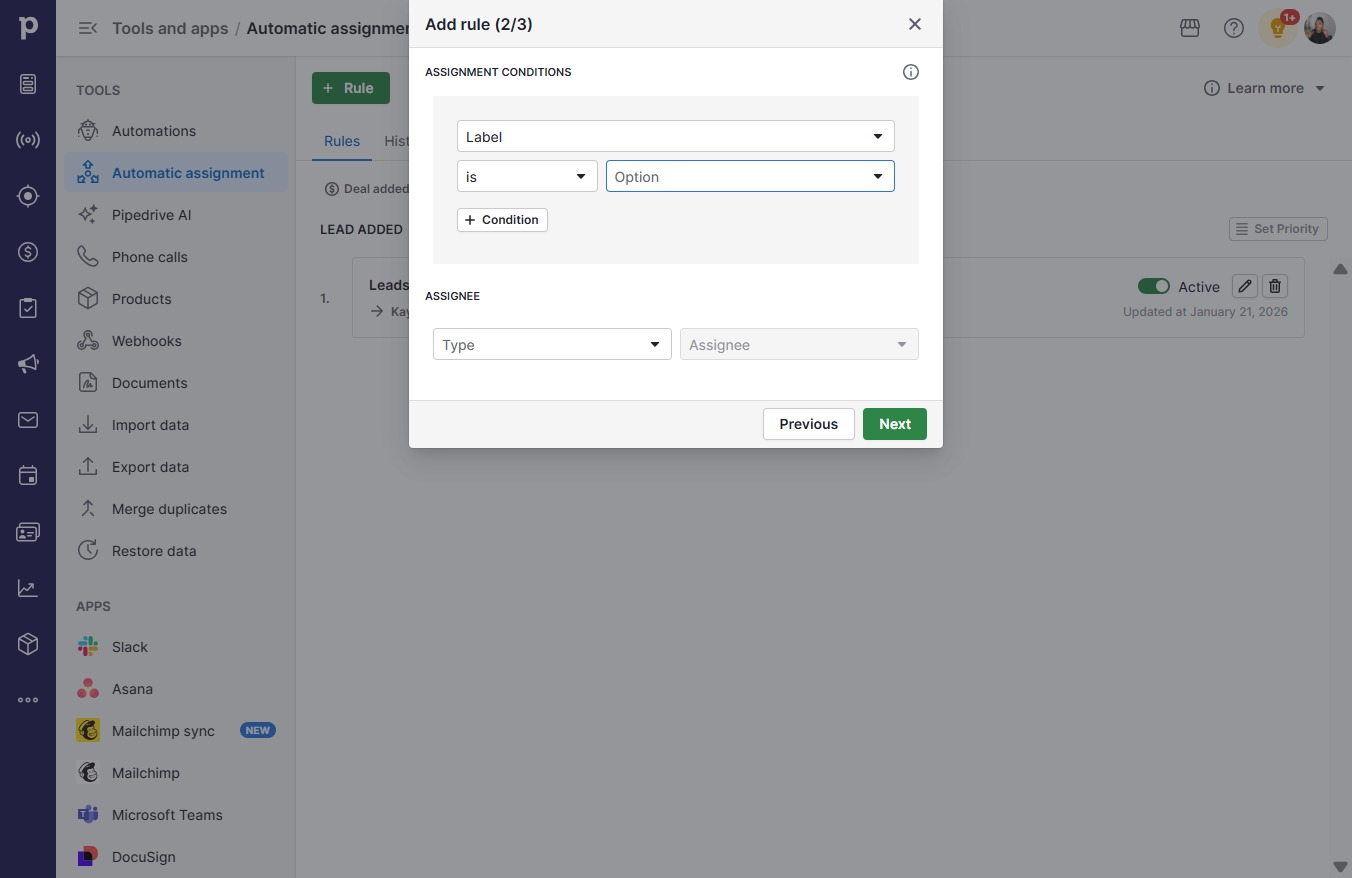Open Webhooks in Tools menu
Screen dimensions: 1352x878
pos(146,341)
